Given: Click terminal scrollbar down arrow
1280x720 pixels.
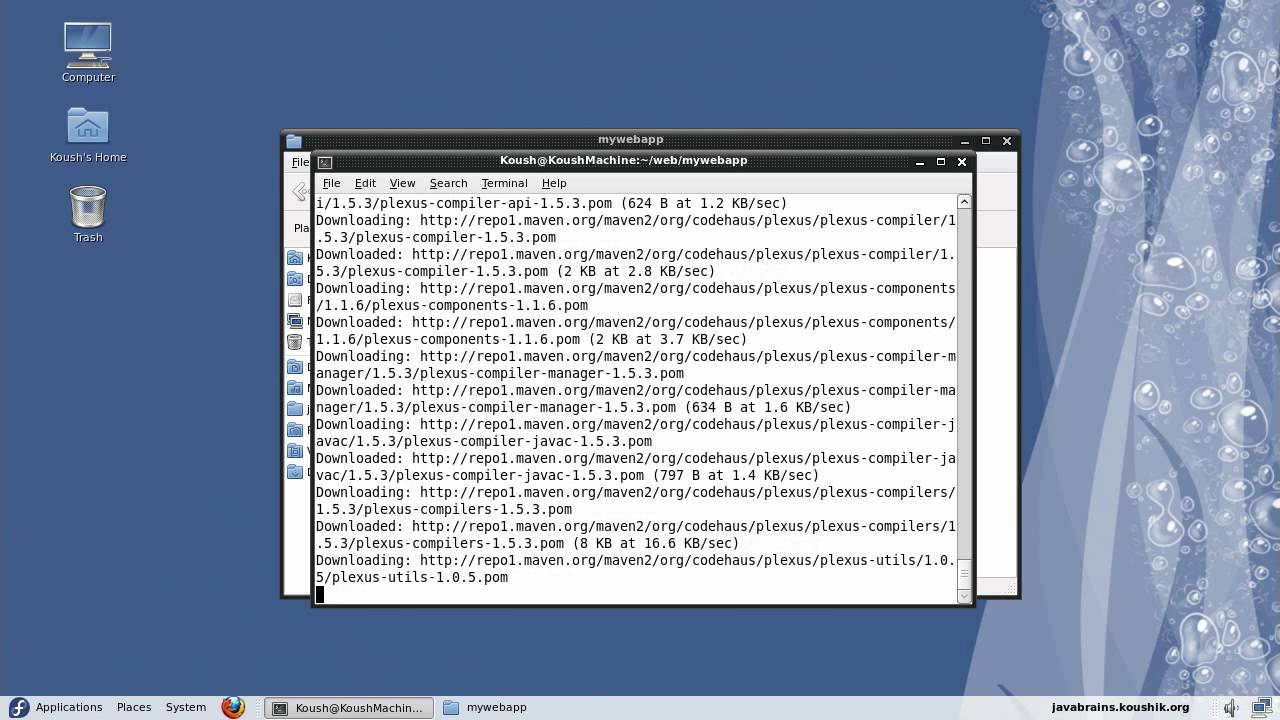Looking at the screenshot, I should coord(964,596).
